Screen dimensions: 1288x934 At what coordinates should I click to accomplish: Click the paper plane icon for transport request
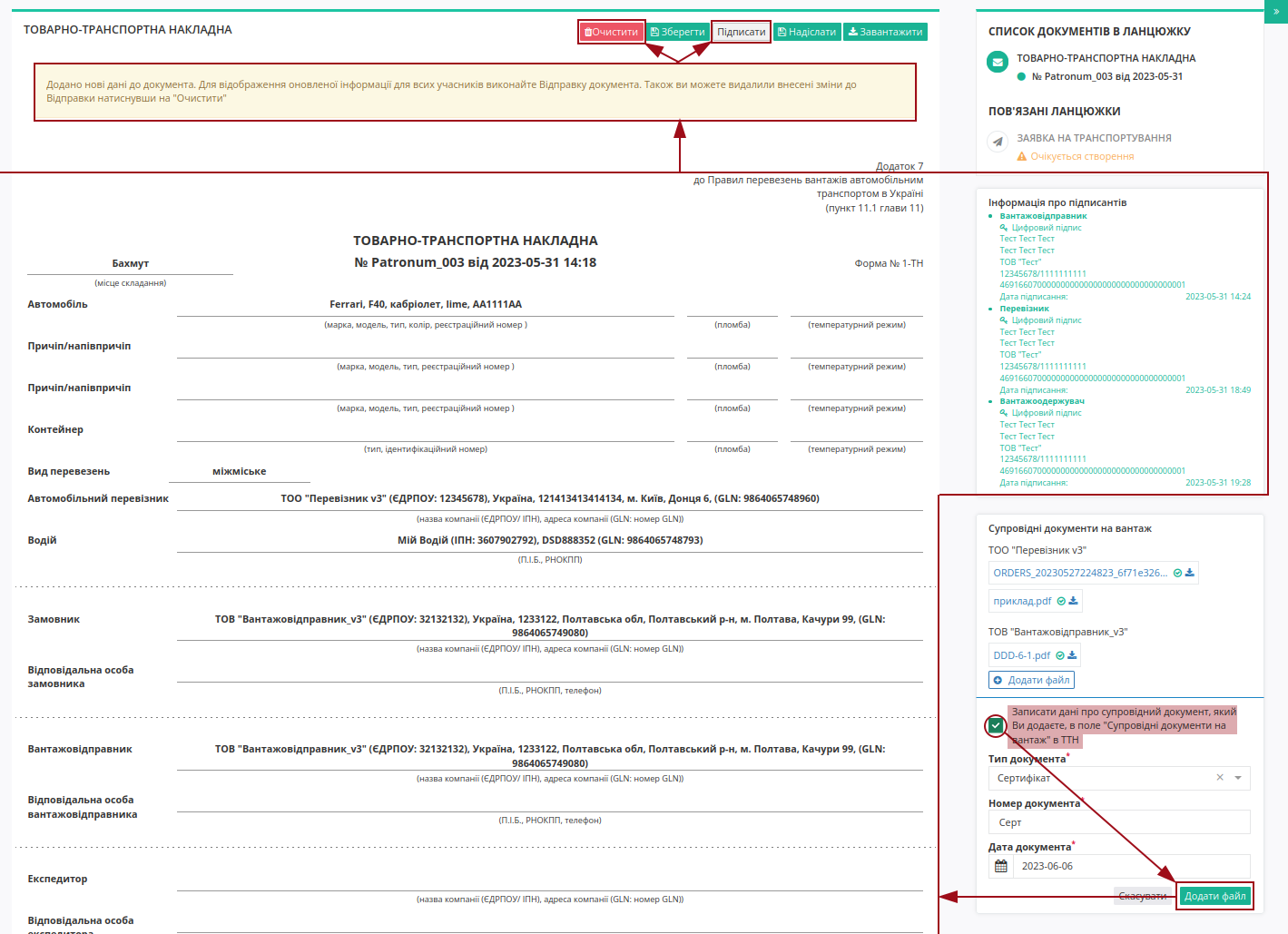[x=998, y=142]
